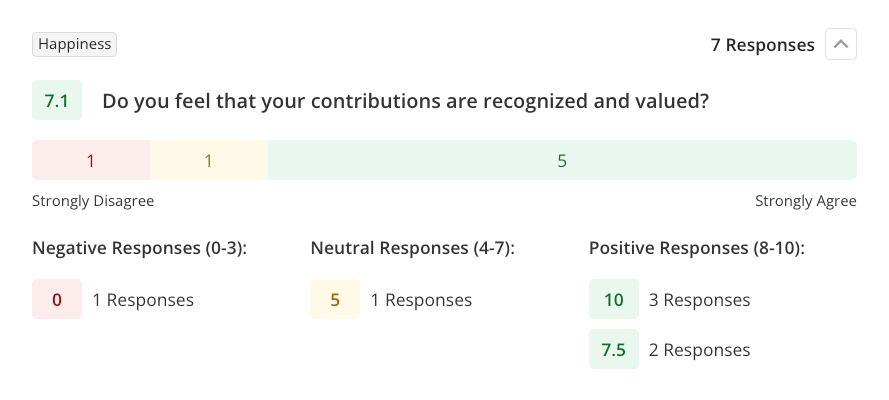Screen dimensions: 889x400
Task: Select the question about contributions being recognized
Action: pos(406,101)
